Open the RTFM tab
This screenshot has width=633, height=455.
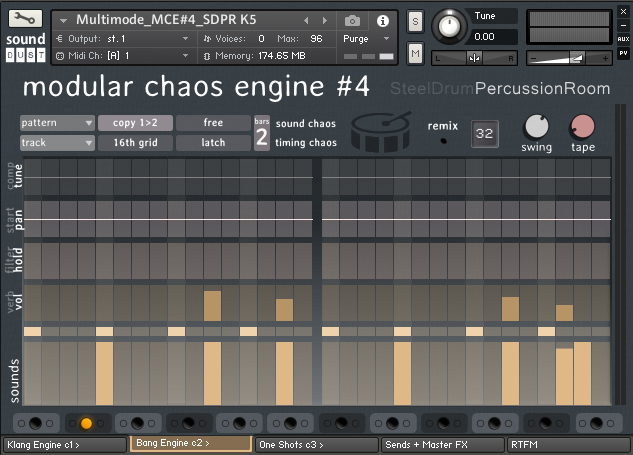568,445
